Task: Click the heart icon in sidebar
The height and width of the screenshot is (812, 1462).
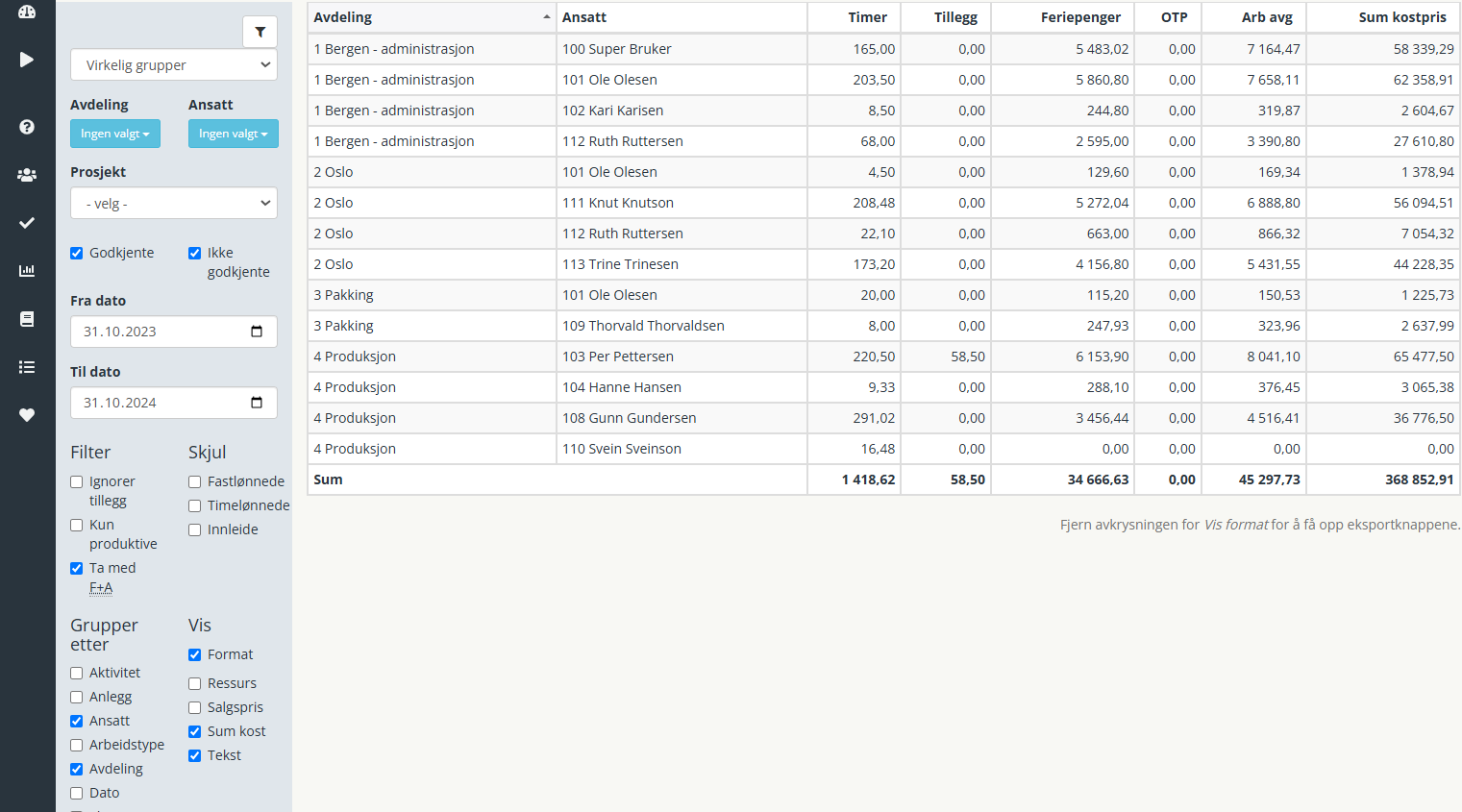Action: click(27, 415)
